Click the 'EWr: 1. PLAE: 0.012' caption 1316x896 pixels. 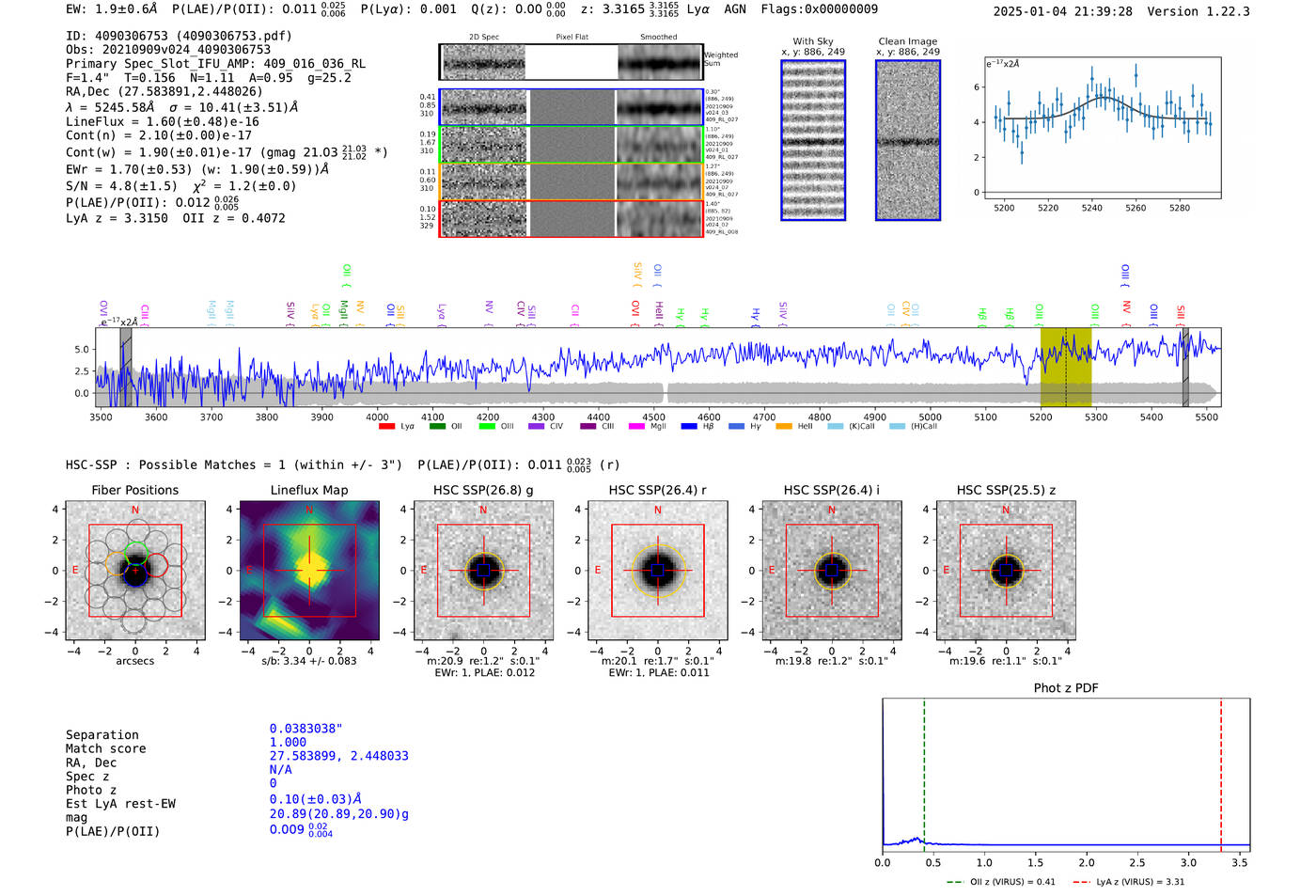click(x=483, y=672)
